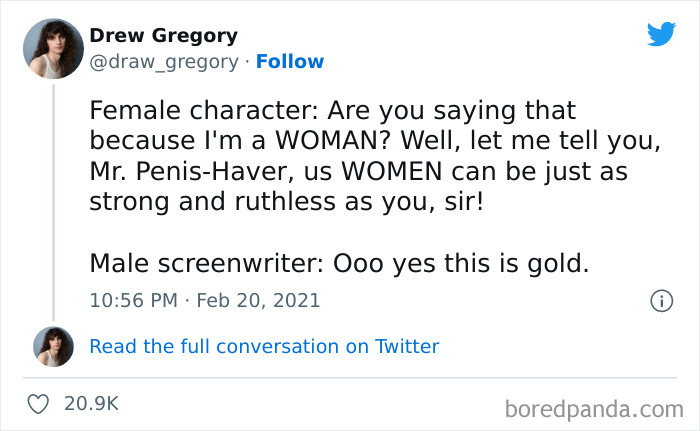Viewport: 700px width, 431px height.
Task: Open the Drew Gregory display name
Action: 164,36
